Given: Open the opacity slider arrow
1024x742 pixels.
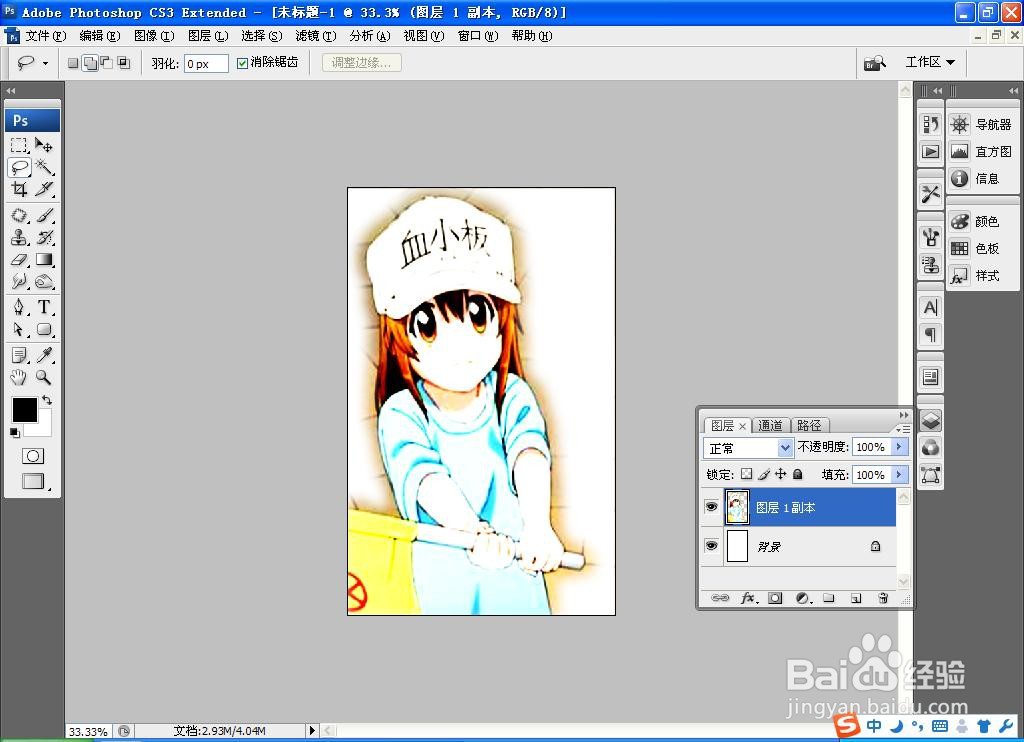Looking at the screenshot, I should point(899,447).
